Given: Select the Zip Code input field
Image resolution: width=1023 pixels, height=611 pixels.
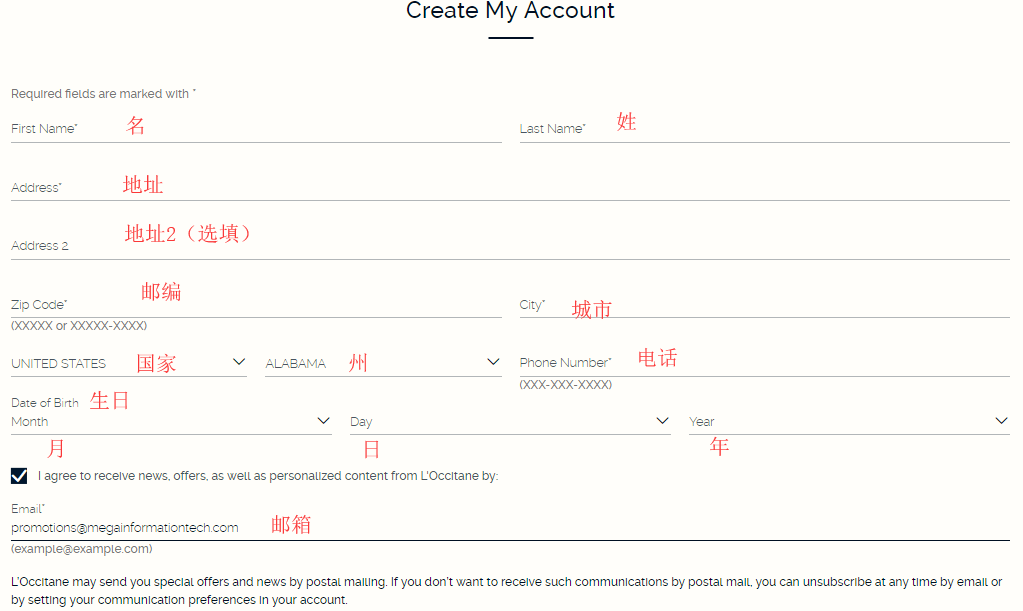Looking at the screenshot, I should pos(256,304).
